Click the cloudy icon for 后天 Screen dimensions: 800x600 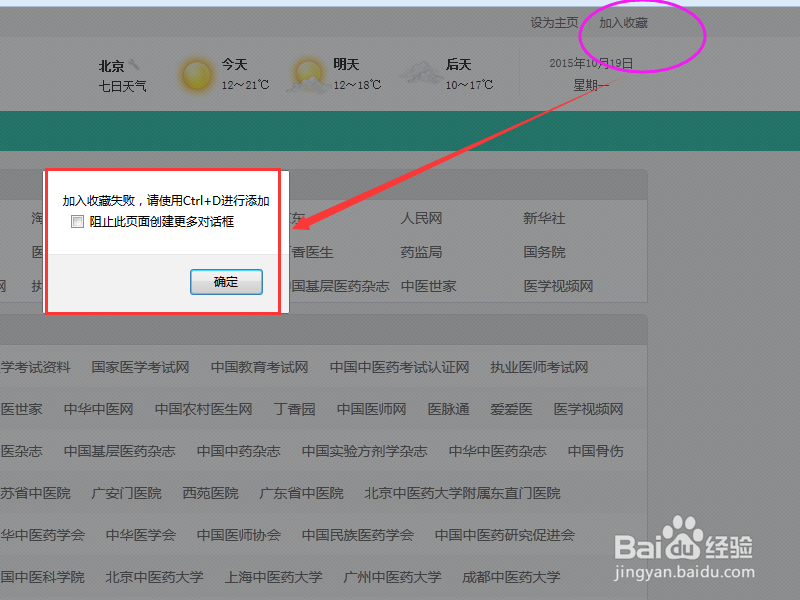pyautogui.click(x=422, y=73)
